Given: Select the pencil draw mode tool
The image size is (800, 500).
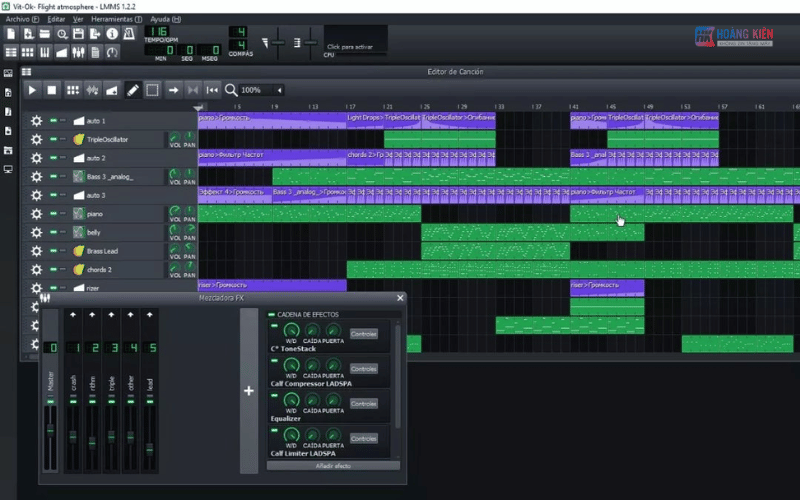Looking at the screenshot, I should point(132,90).
